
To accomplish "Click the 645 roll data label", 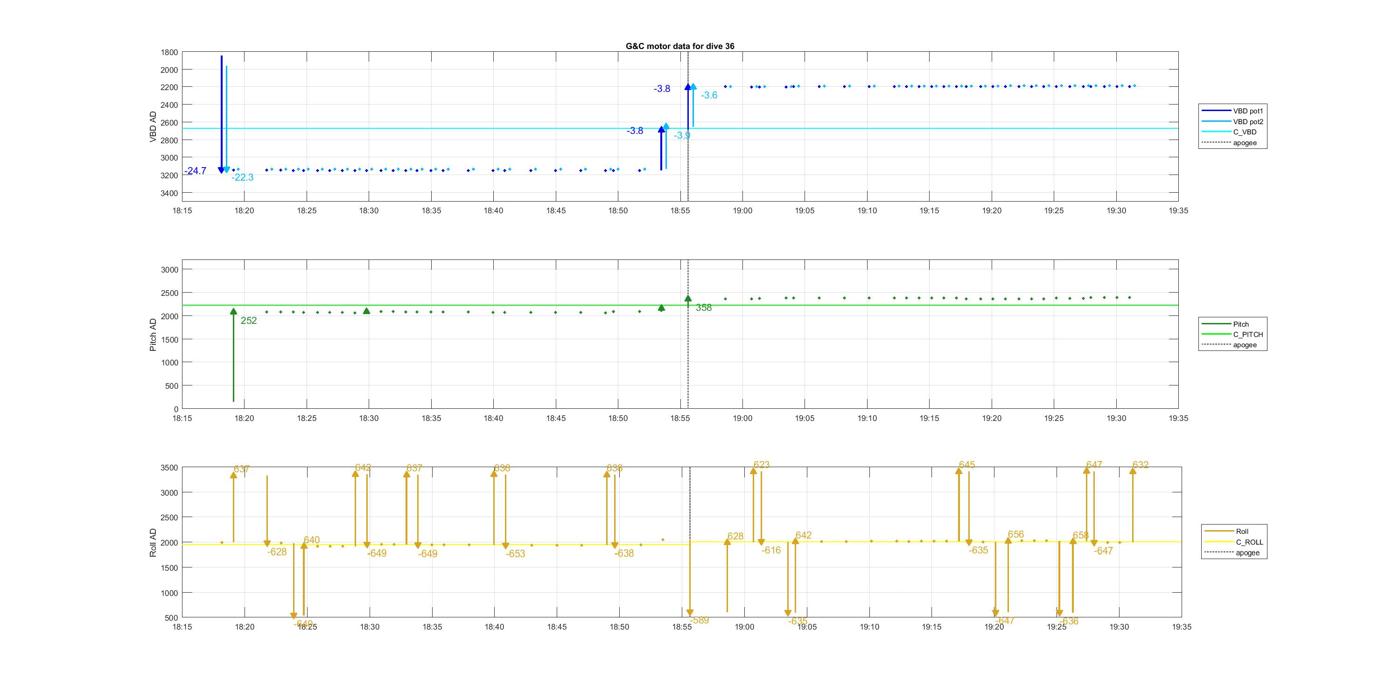I will click(x=967, y=465).
